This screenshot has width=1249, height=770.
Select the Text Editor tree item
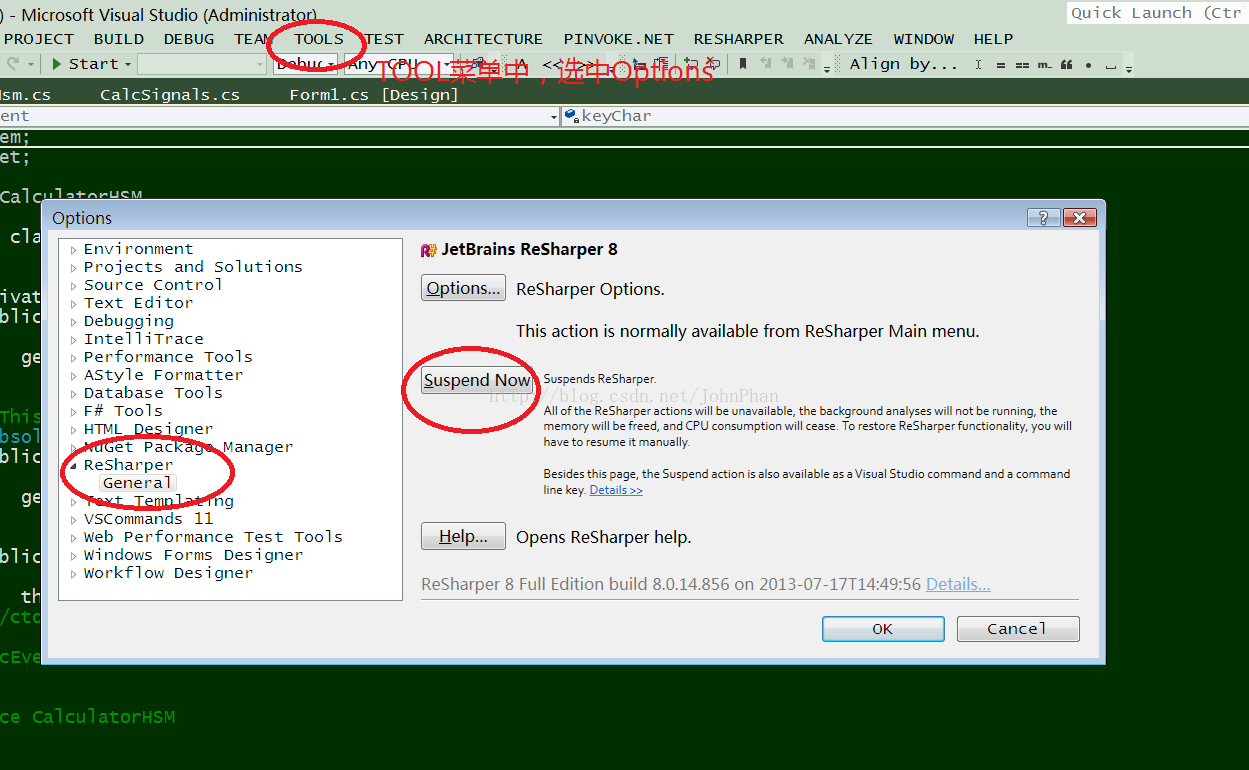[138, 303]
